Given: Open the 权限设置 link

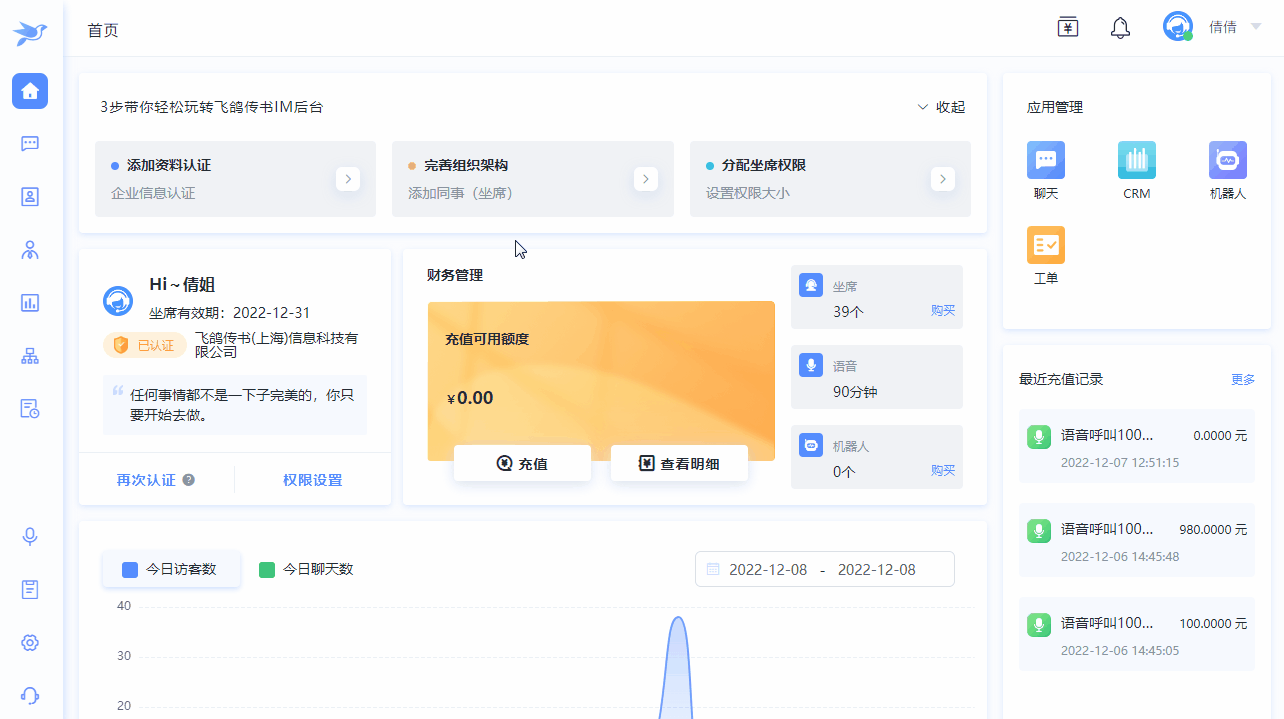Looking at the screenshot, I should 312,480.
